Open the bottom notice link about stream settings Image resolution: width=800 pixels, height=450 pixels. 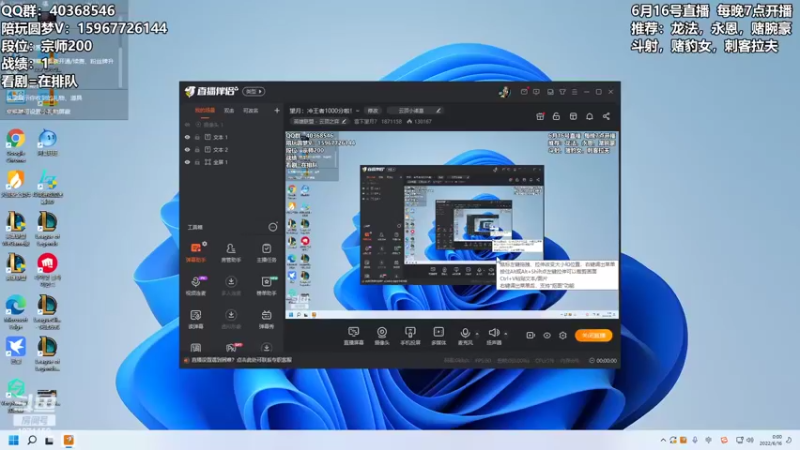241,360
